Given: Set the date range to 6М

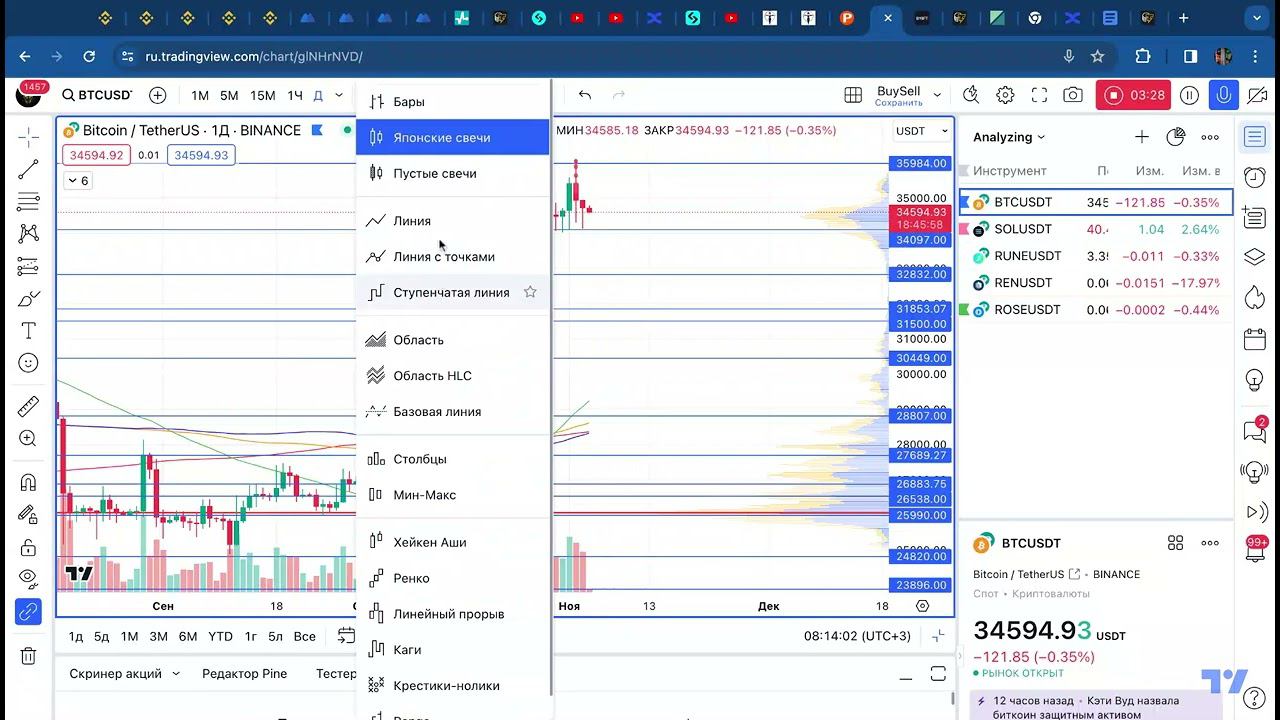Looking at the screenshot, I should (188, 636).
